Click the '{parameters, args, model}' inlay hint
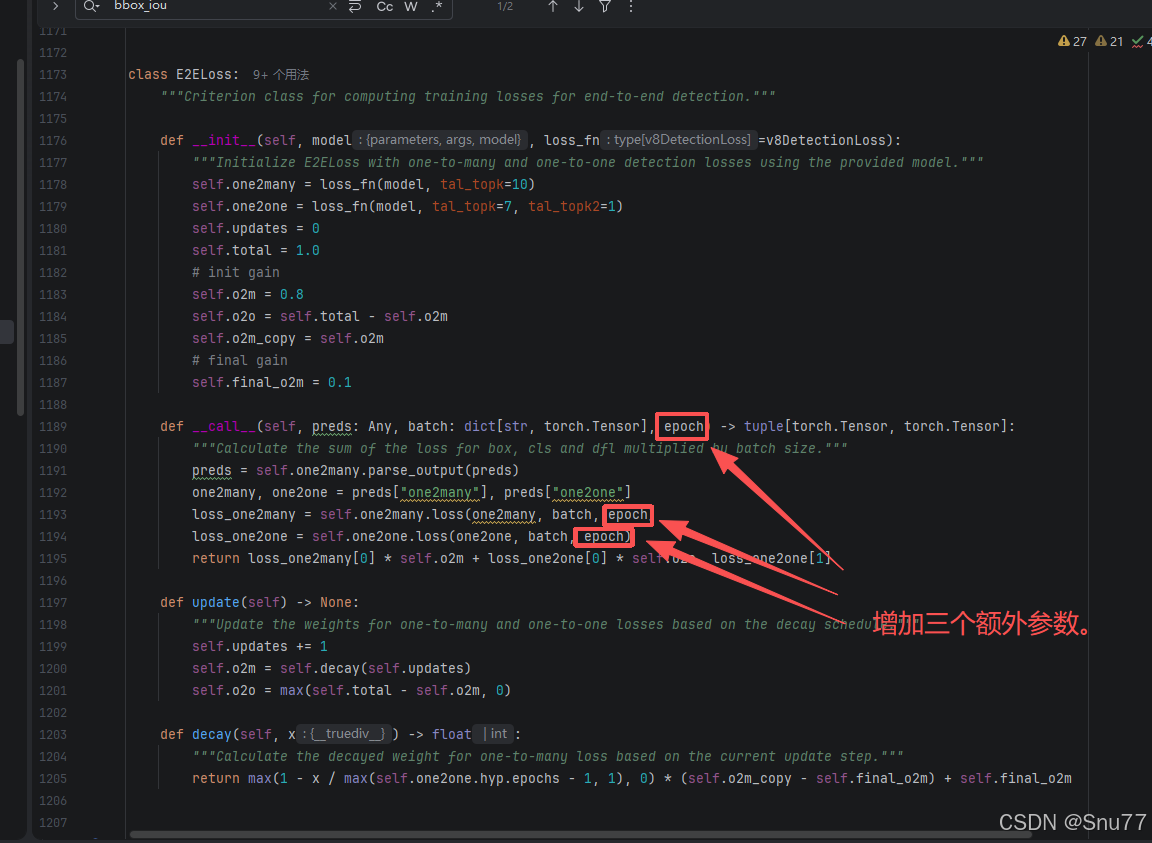This screenshot has width=1152, height=843. pyautogui.click(x=439, y=140)
